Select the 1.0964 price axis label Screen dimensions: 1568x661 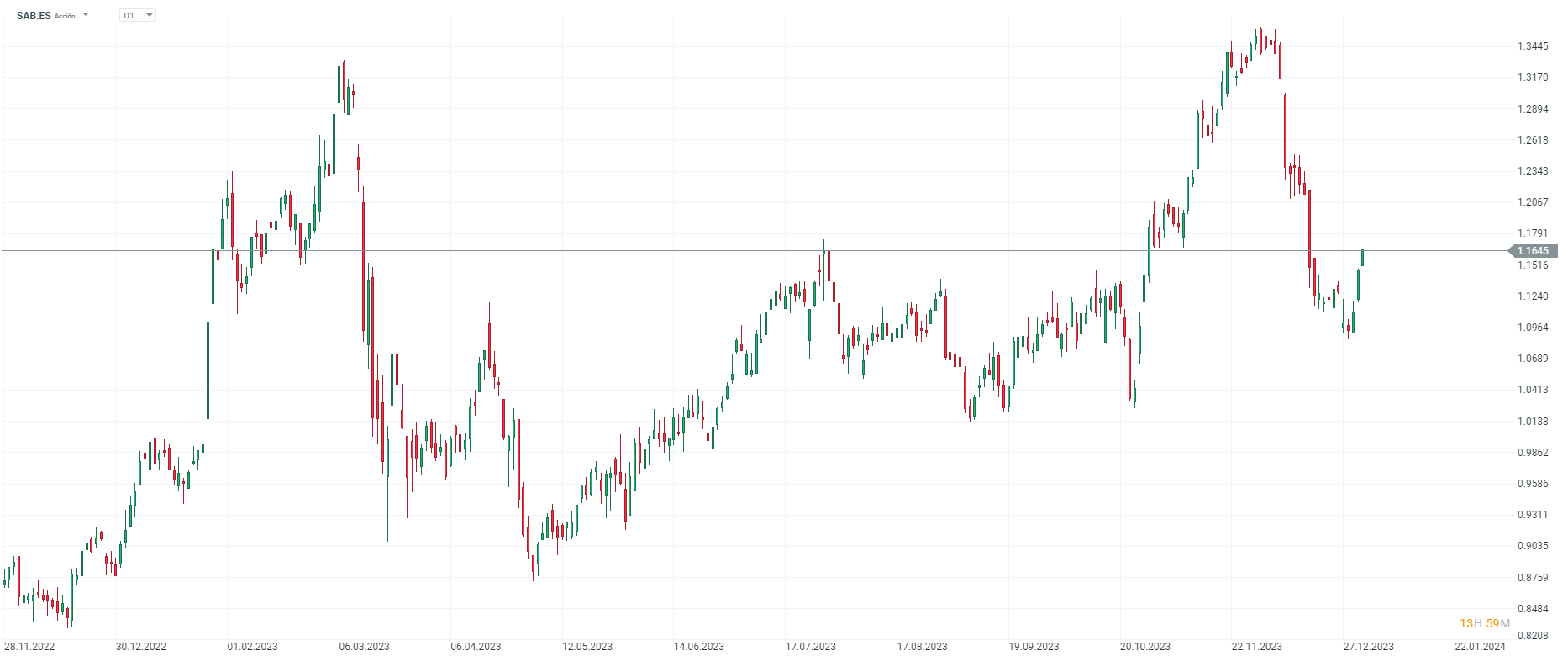pyautogui.click(x=1533, y=328)
